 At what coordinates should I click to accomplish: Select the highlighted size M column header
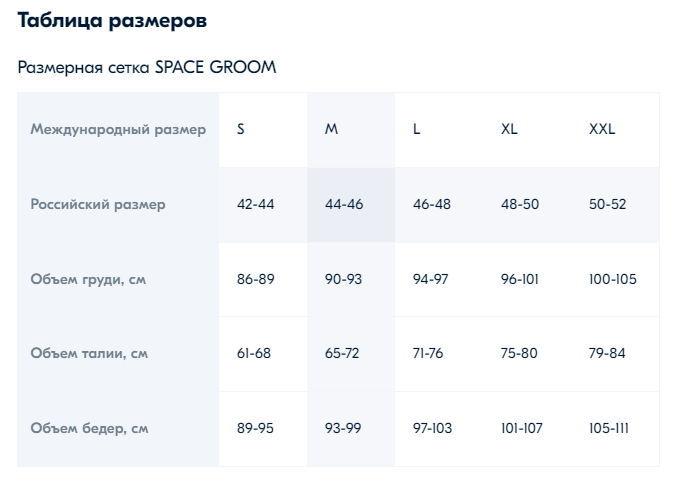tap(332, 130)
